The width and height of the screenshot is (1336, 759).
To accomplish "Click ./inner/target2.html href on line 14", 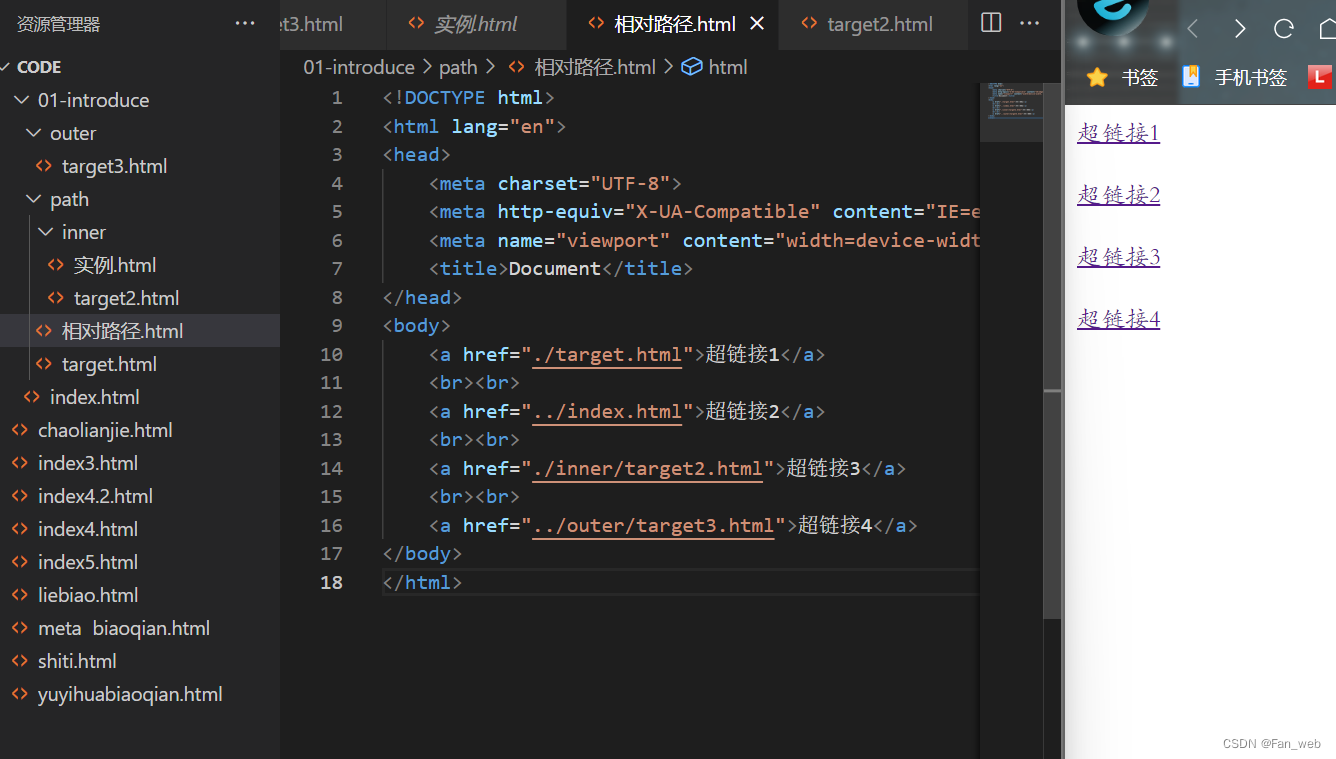I will tap(648, 468).
